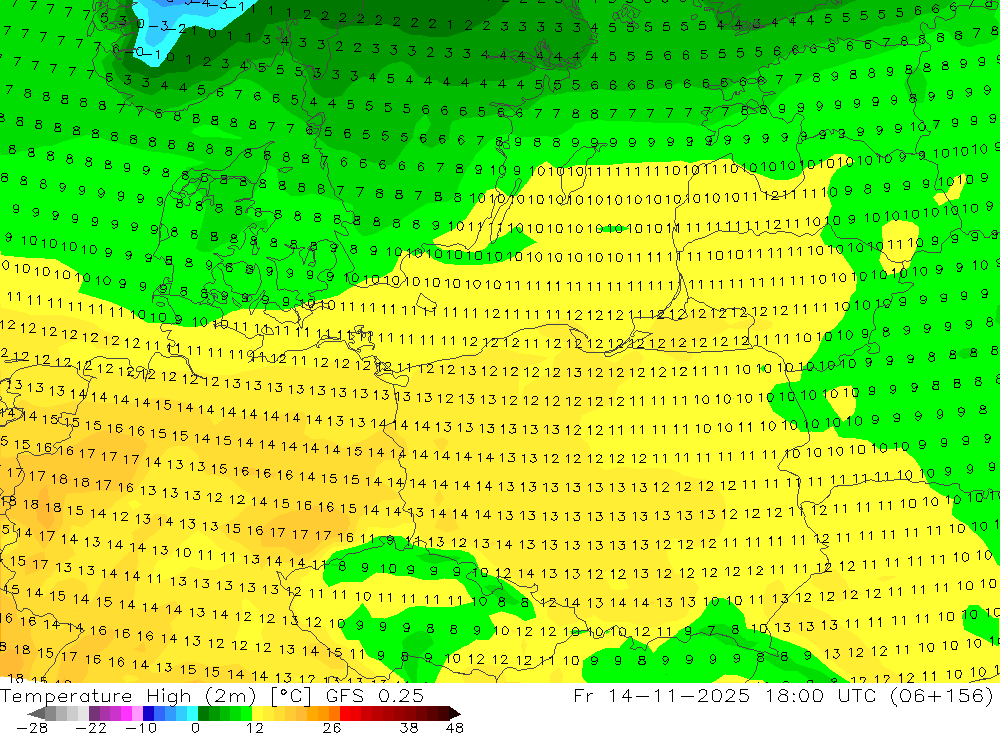
Task: Click the "Temperature High (2m)" title text
Action: pyautogui.click(x=128, y=695)
